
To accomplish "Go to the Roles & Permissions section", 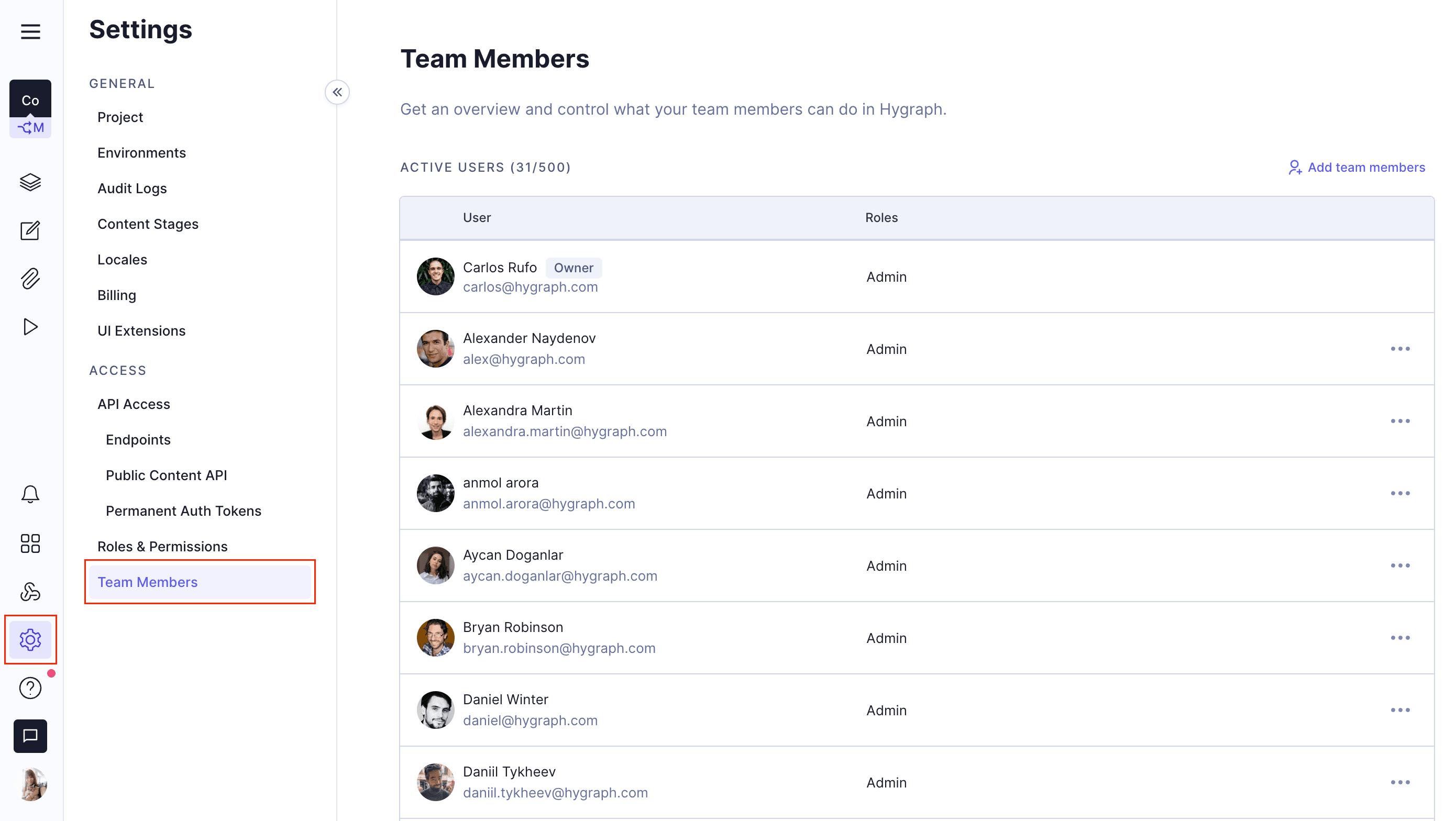I will click(x=162, y=546).
